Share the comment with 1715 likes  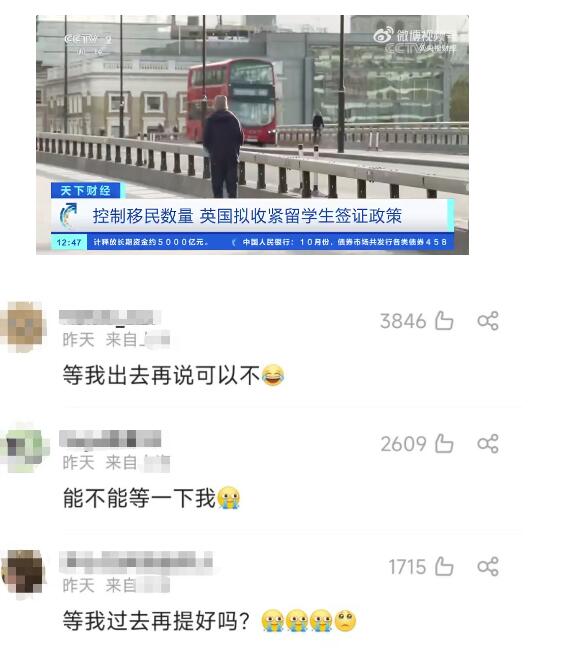[488, 566]
